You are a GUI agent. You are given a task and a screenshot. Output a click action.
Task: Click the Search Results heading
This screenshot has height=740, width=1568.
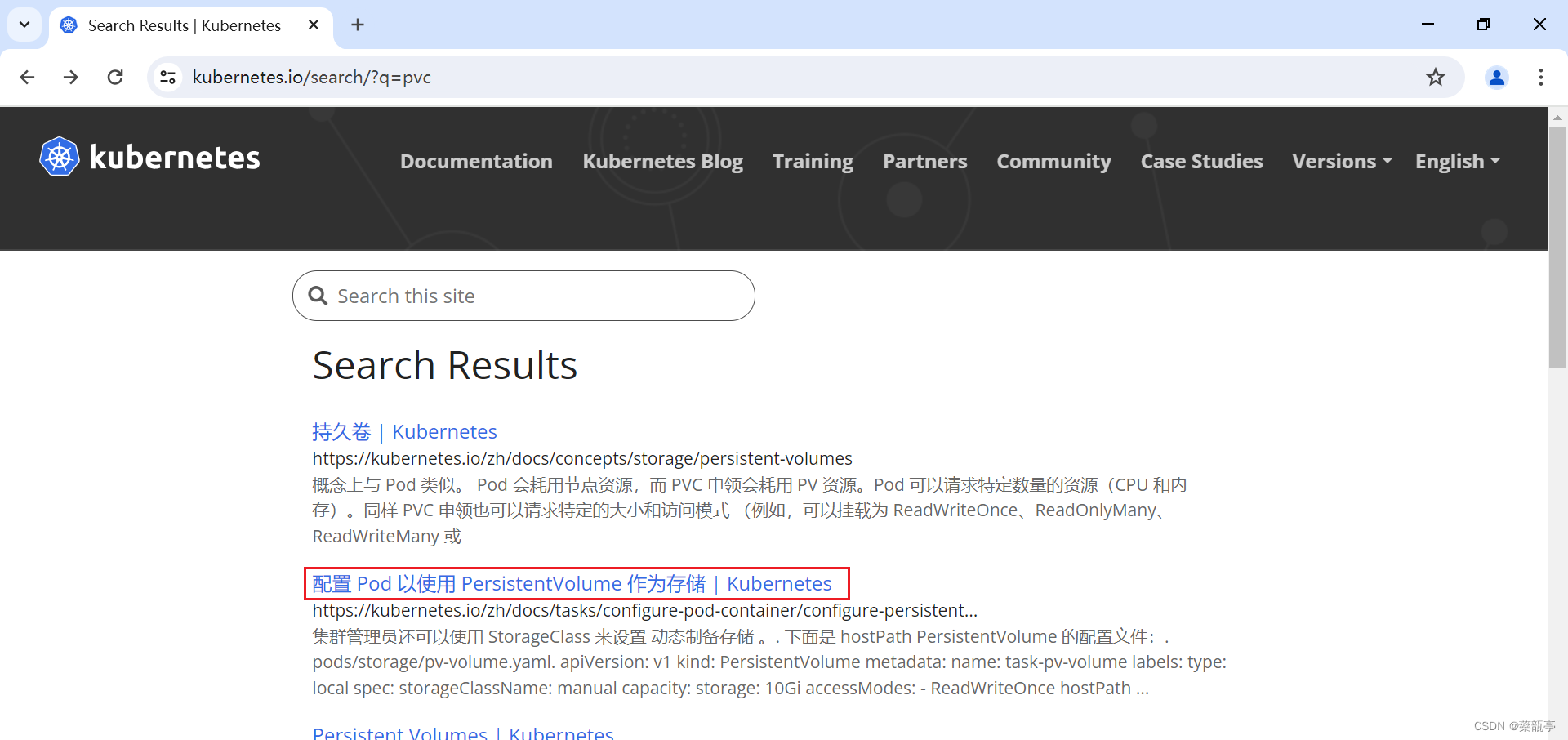tap(445, 364)
